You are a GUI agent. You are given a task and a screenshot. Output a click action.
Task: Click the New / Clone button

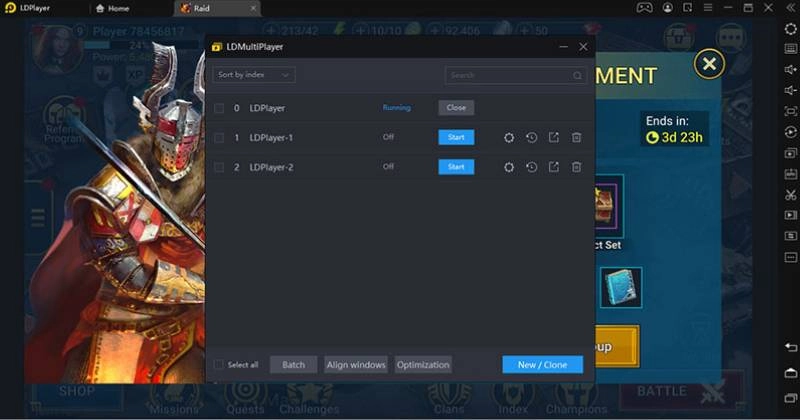[542, 364]
